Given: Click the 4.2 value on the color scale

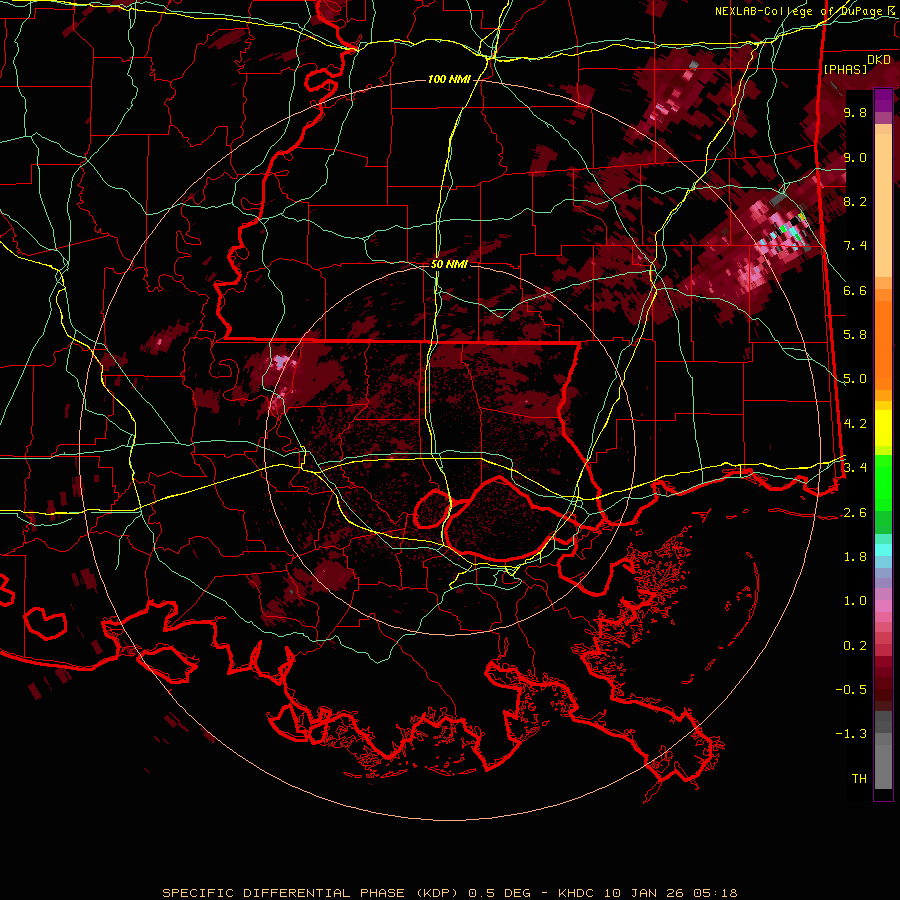Looking at the screenshot, I should click(x=855, y=424).
